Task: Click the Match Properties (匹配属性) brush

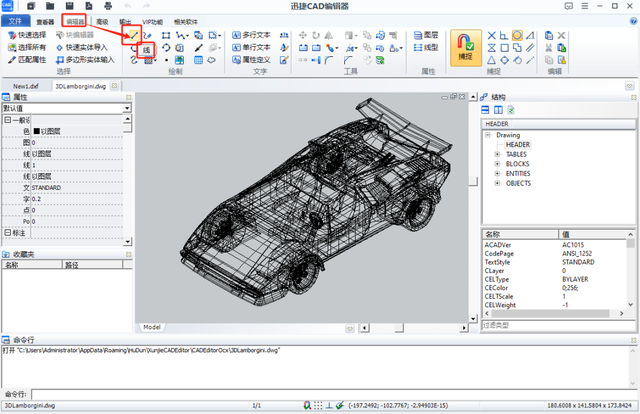Action: click(27, 60)
